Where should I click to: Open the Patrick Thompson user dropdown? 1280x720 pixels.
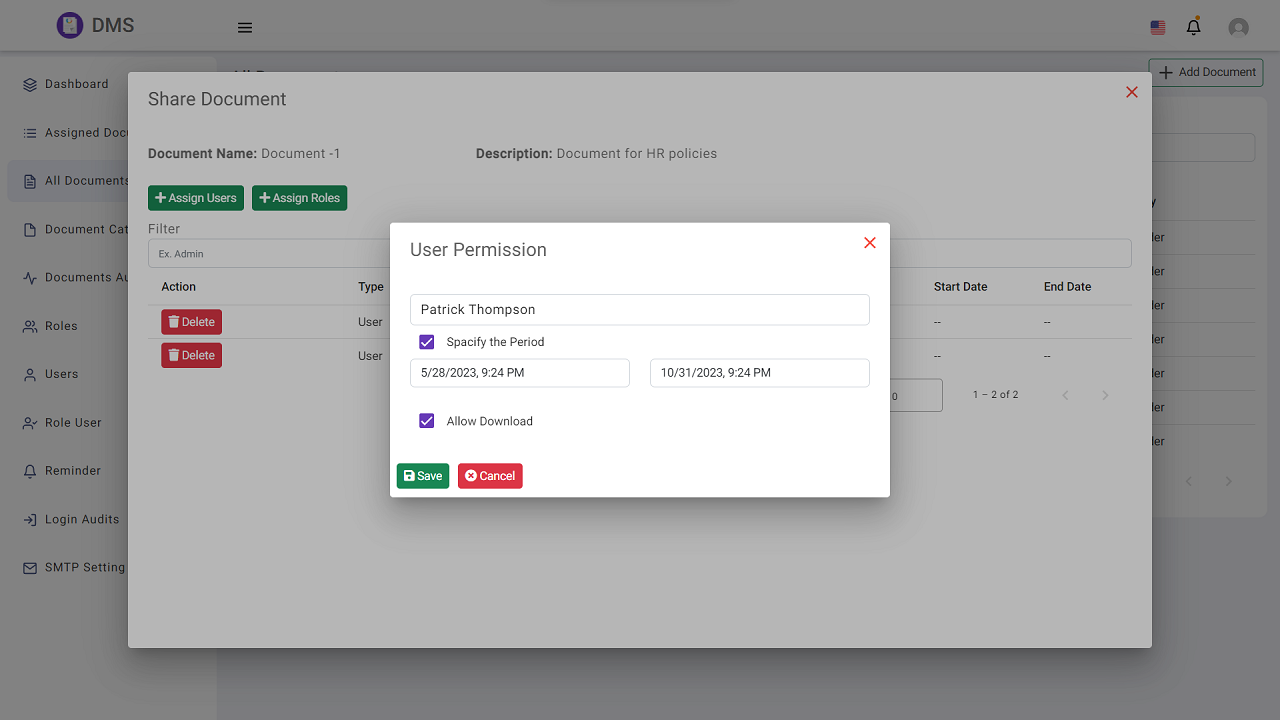coord(639,310)
